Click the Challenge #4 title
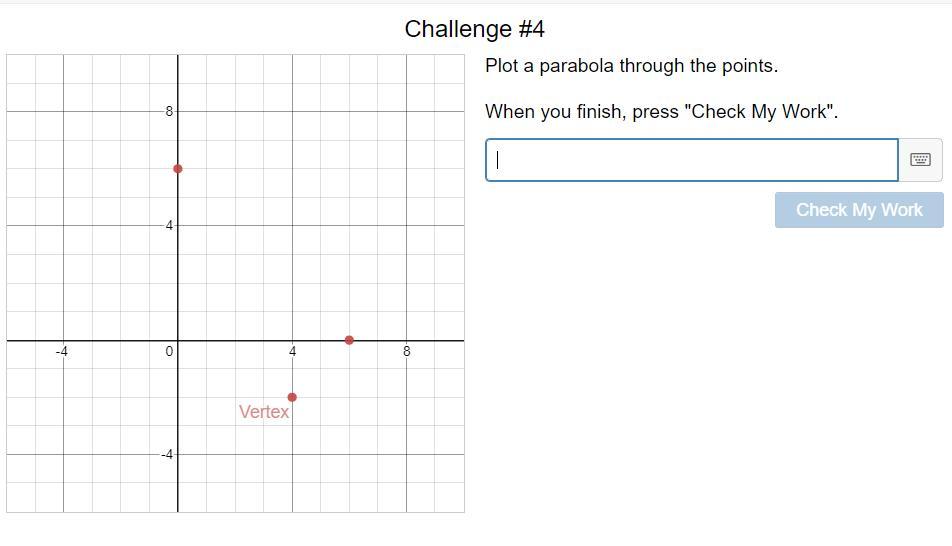This screenshot has width=952, height=546. click(475, 29)
